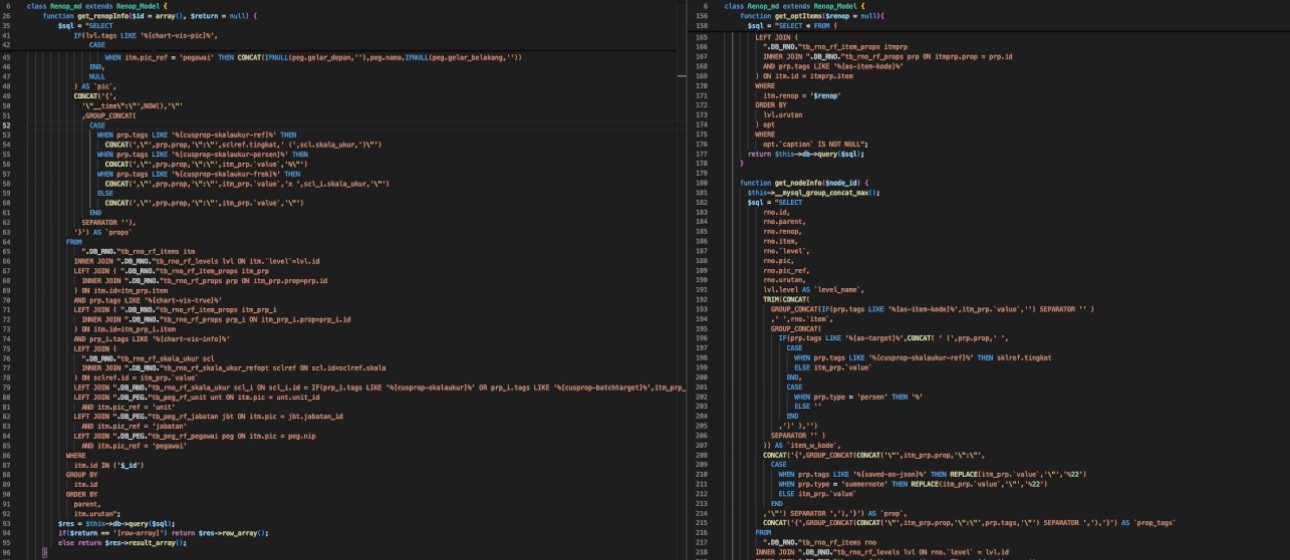Click sticky '$sql = "SELECT * FROM (' line
Image resolution: width=1290 pixels, height=560 pixels.
[791, 26]
